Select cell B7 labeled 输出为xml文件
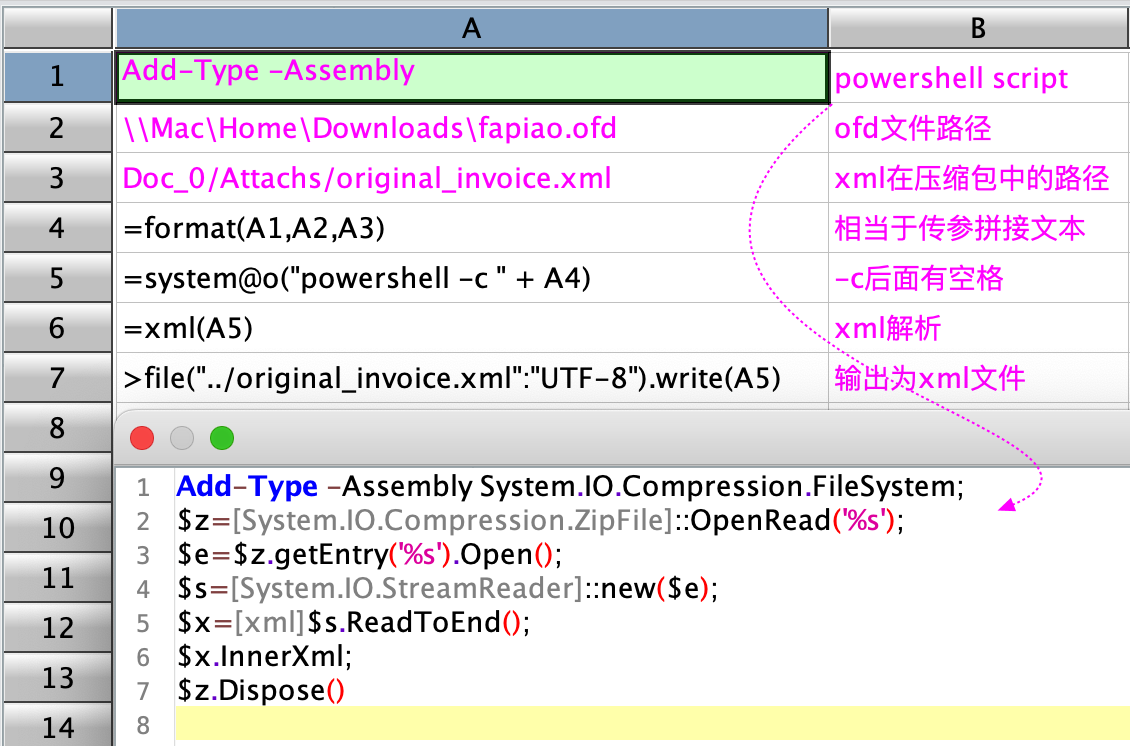The image size is (1130, 746). click(x=979, y=378)
